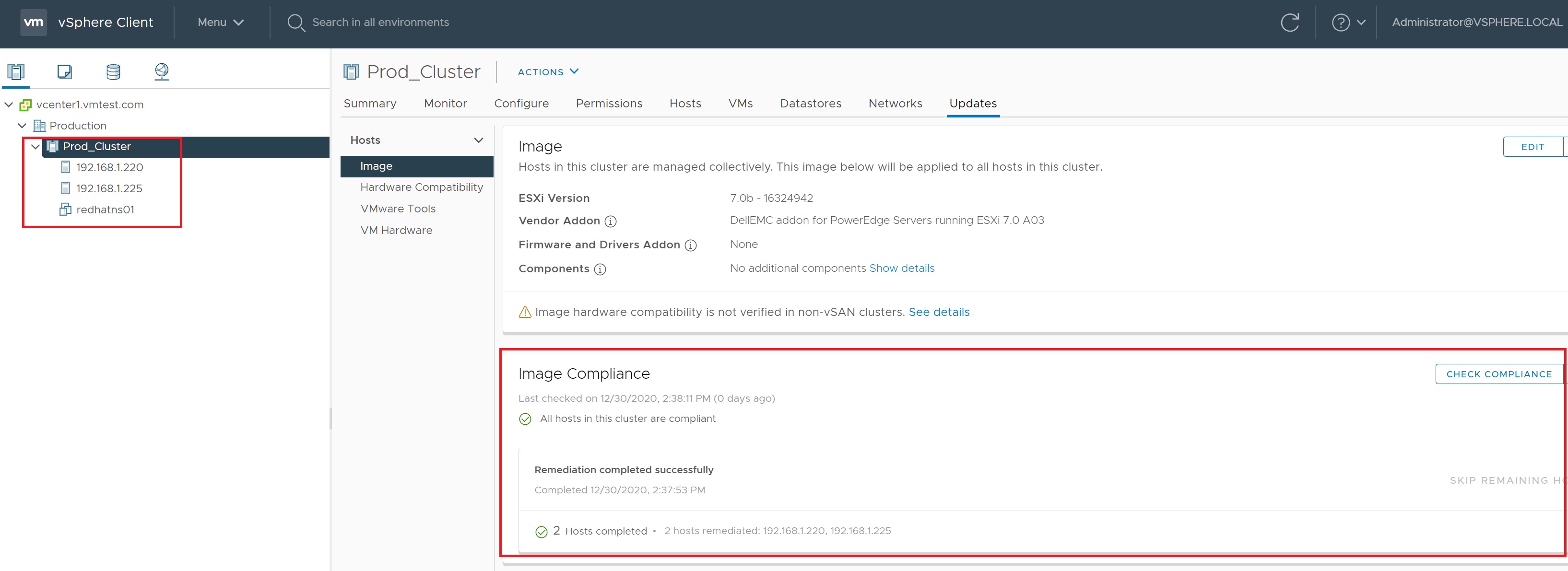Click the EDIT image button

point(1532,147)
